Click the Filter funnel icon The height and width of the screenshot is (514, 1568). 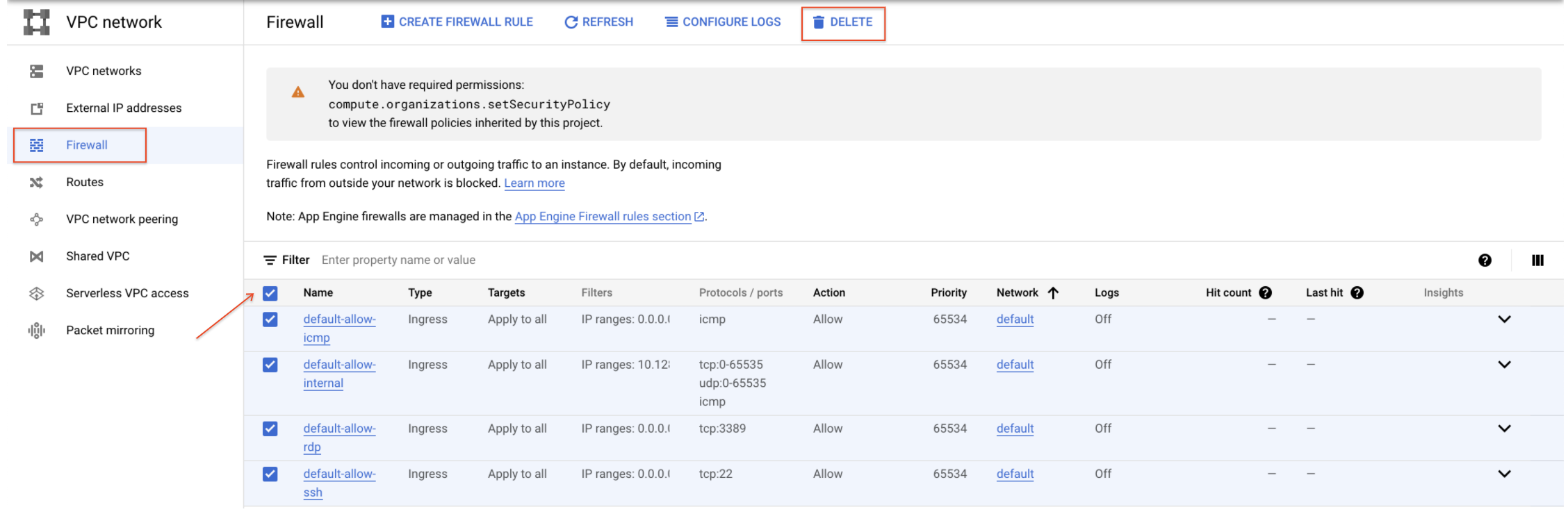pyautogui.click(x=270, y=260)
